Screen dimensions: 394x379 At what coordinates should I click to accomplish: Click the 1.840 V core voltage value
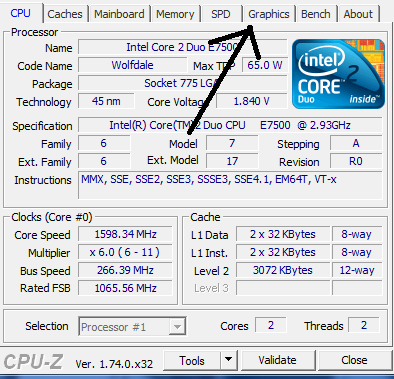point(252,101)
